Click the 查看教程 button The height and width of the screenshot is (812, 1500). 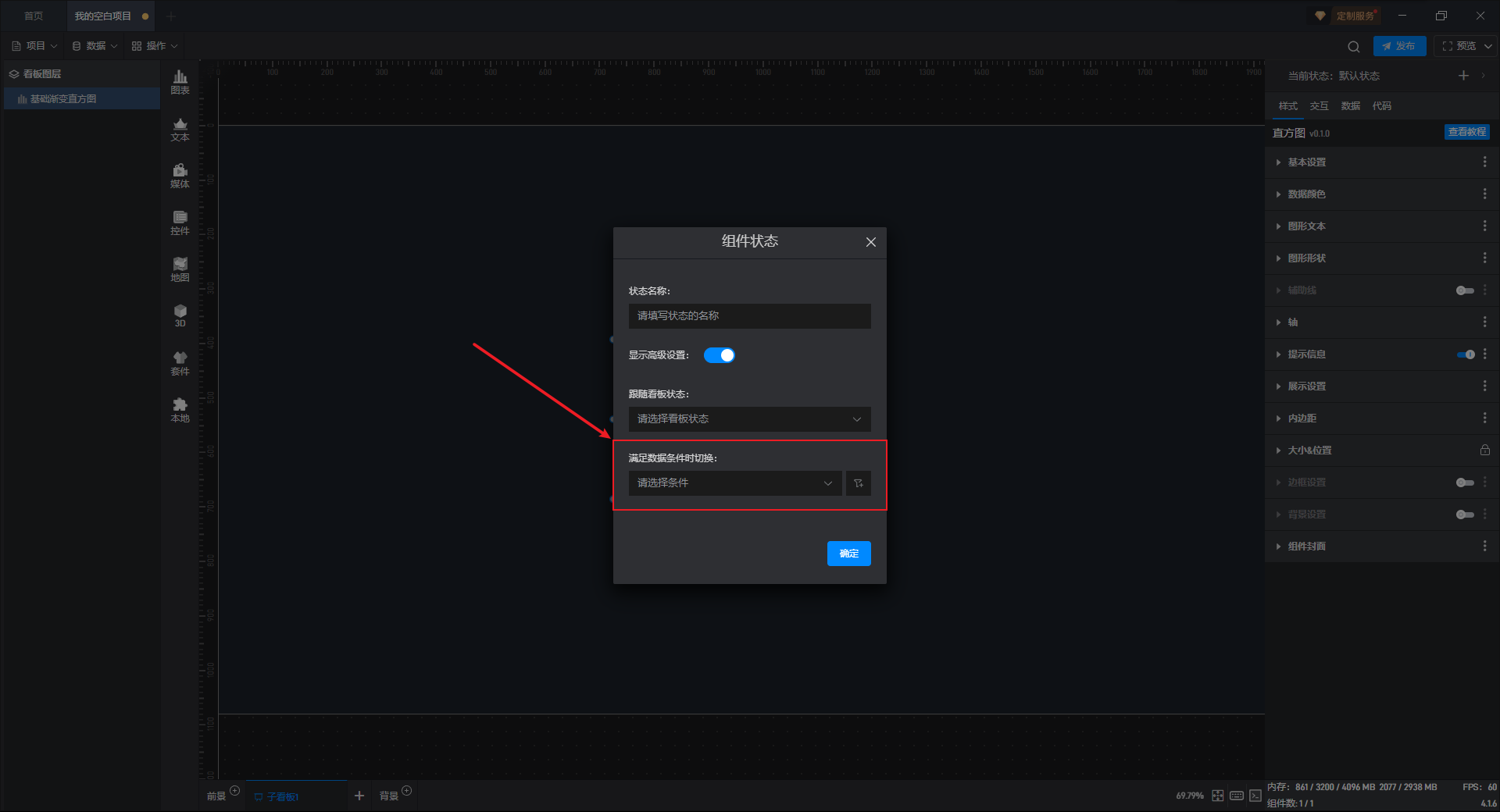point(1466,132)
